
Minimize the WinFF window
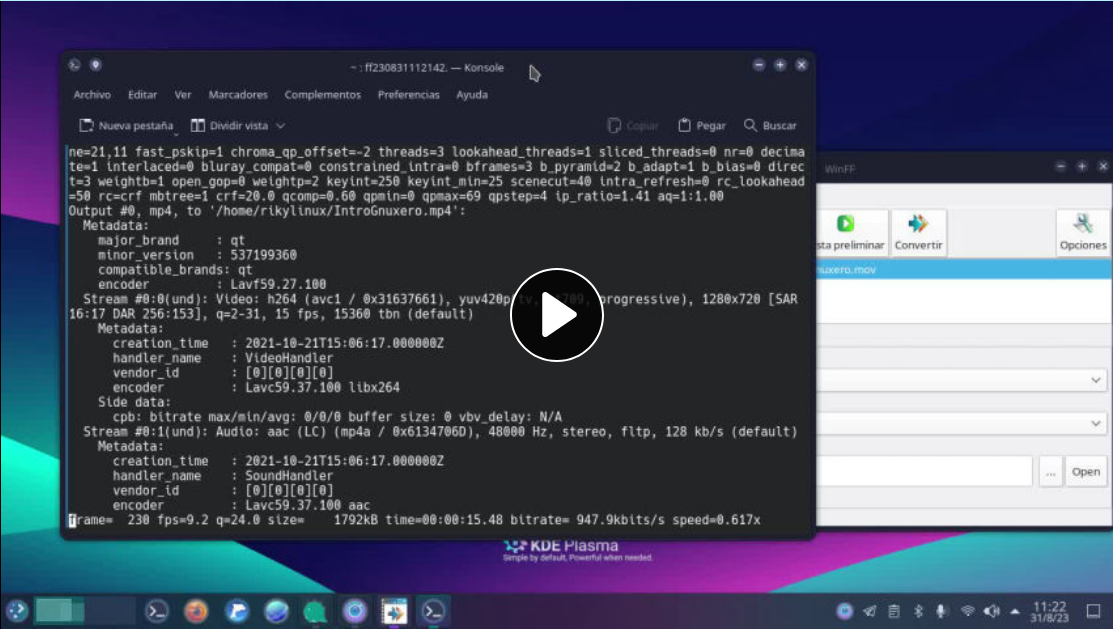[x=1060, y=166]
